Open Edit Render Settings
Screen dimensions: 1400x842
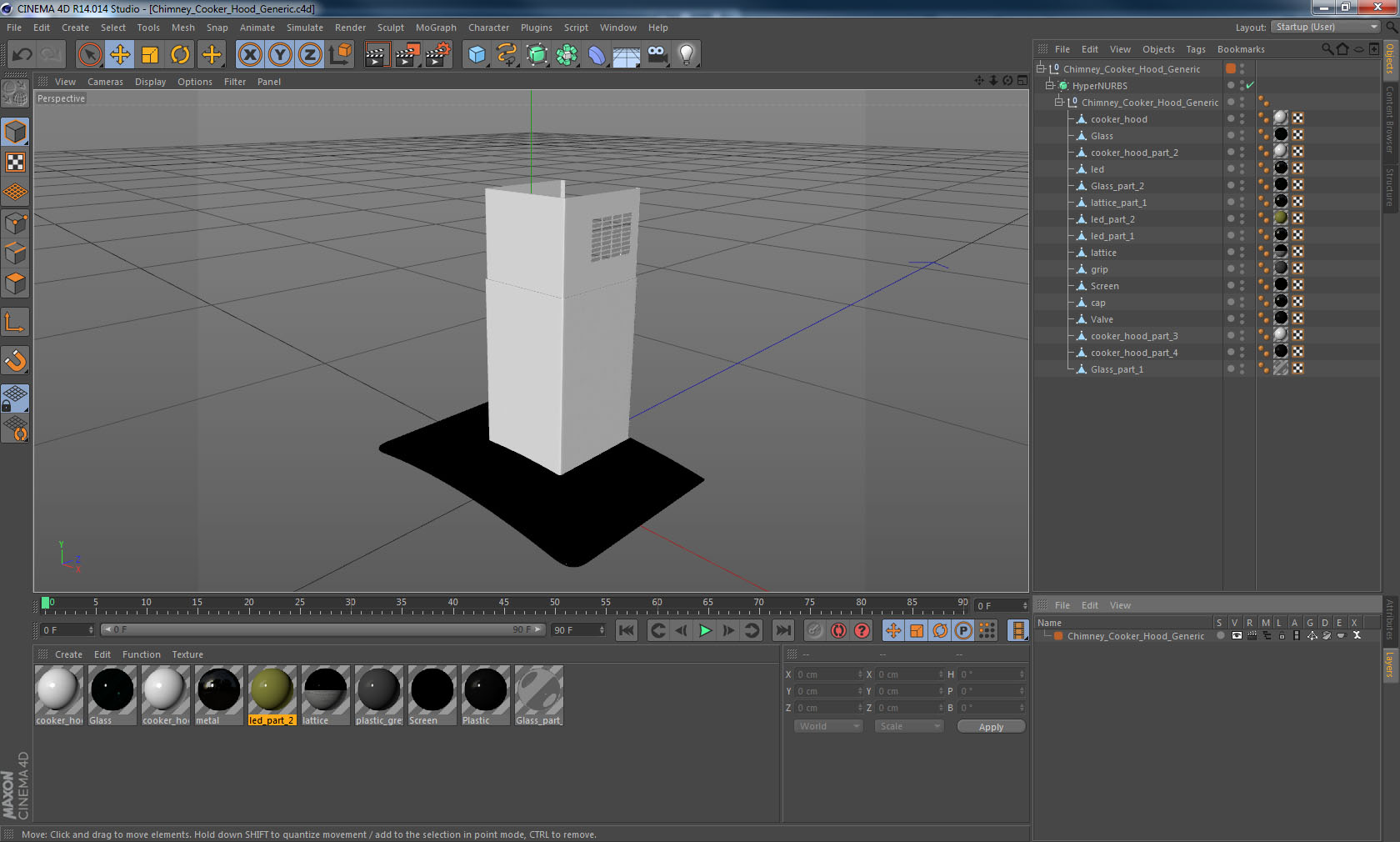click(x=437, y=55)
